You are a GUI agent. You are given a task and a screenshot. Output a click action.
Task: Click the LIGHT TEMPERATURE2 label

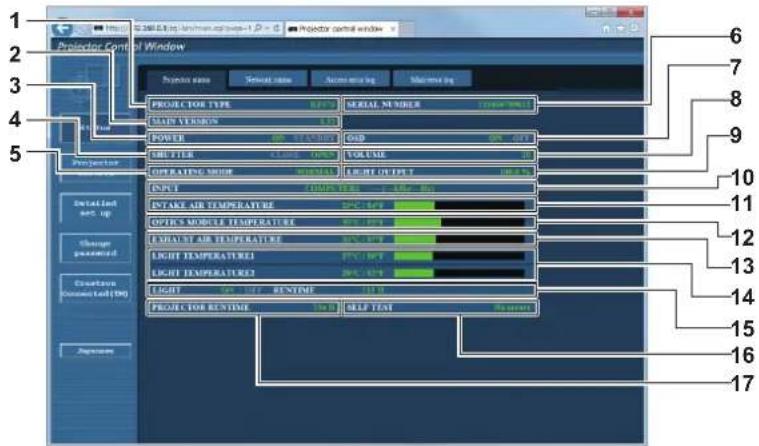pyautogui.click(x=203, y=273)
